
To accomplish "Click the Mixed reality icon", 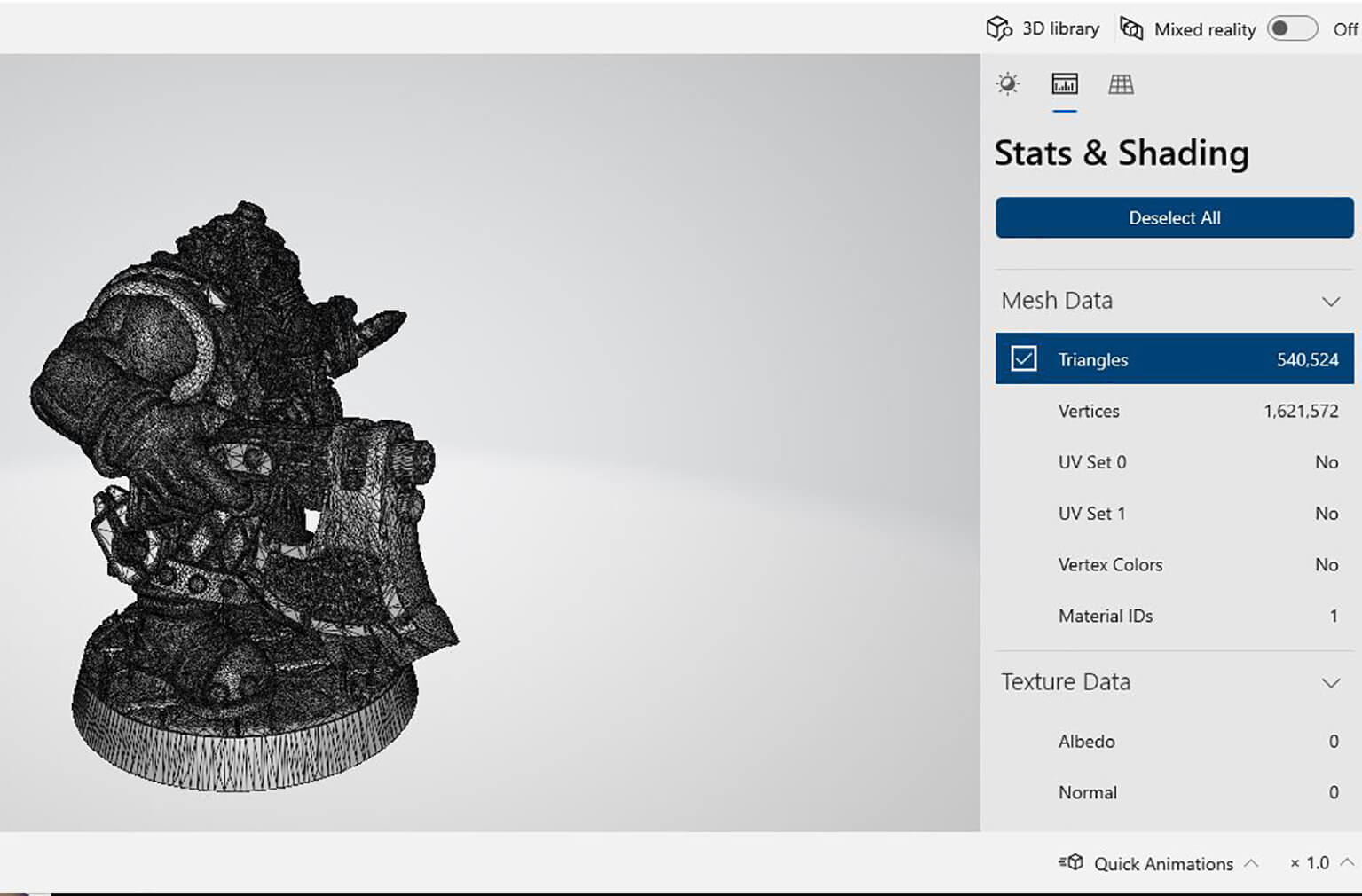I will 1131,28.
